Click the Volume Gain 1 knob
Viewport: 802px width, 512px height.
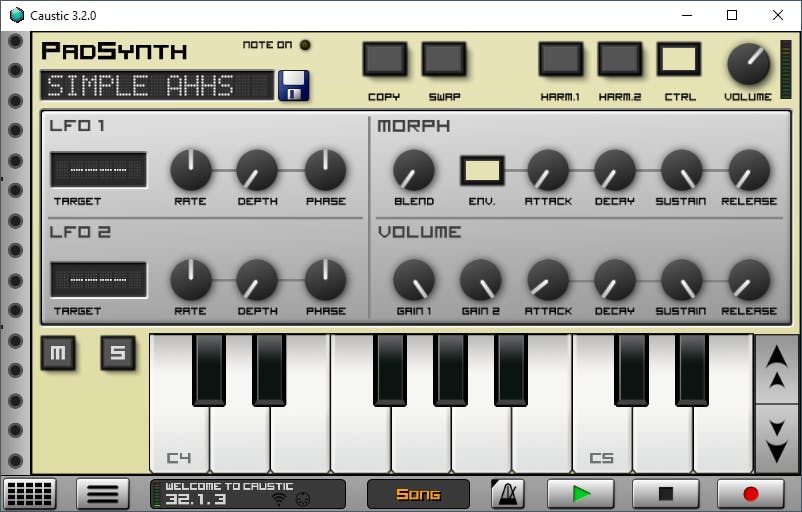click(414, 280)
